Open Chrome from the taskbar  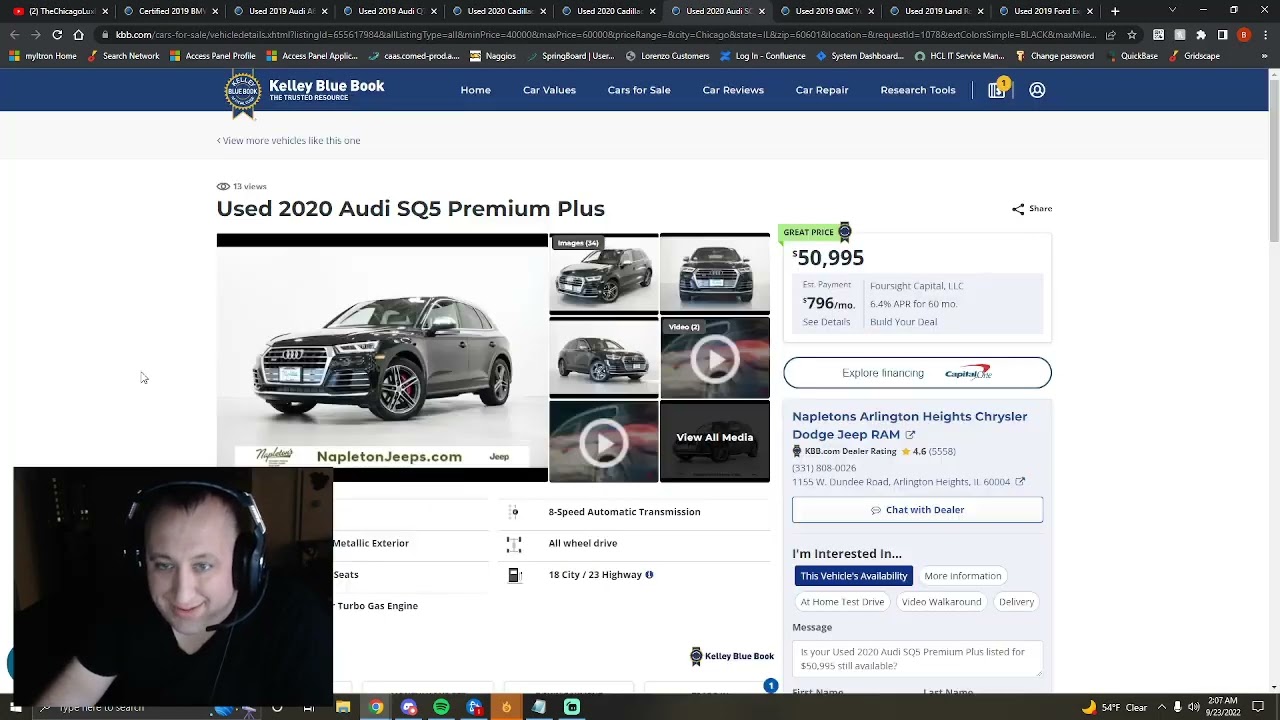(x=376, y=707)
